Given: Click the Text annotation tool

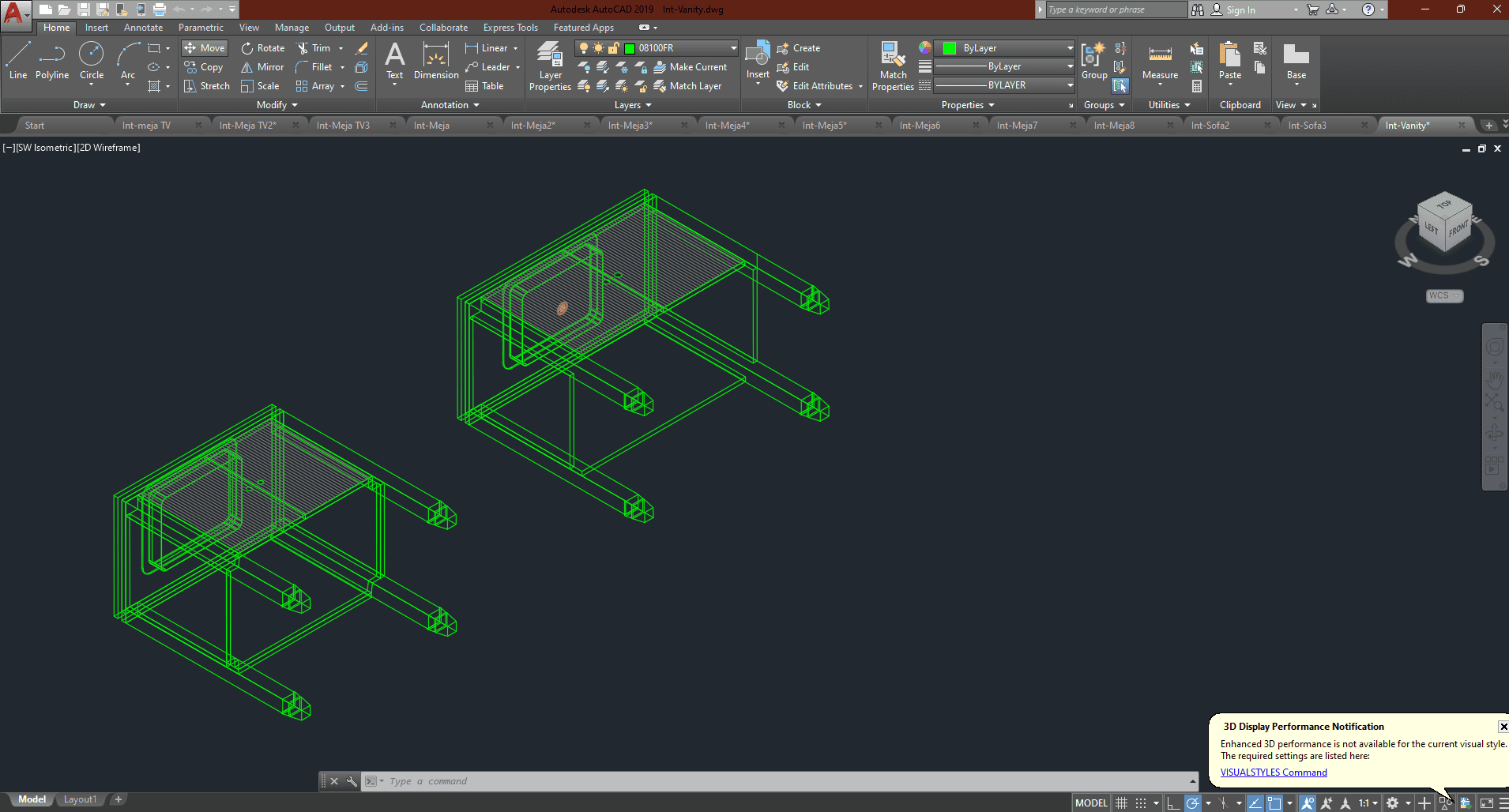Looking at the screenshot, I should click(x=394, y=61).
